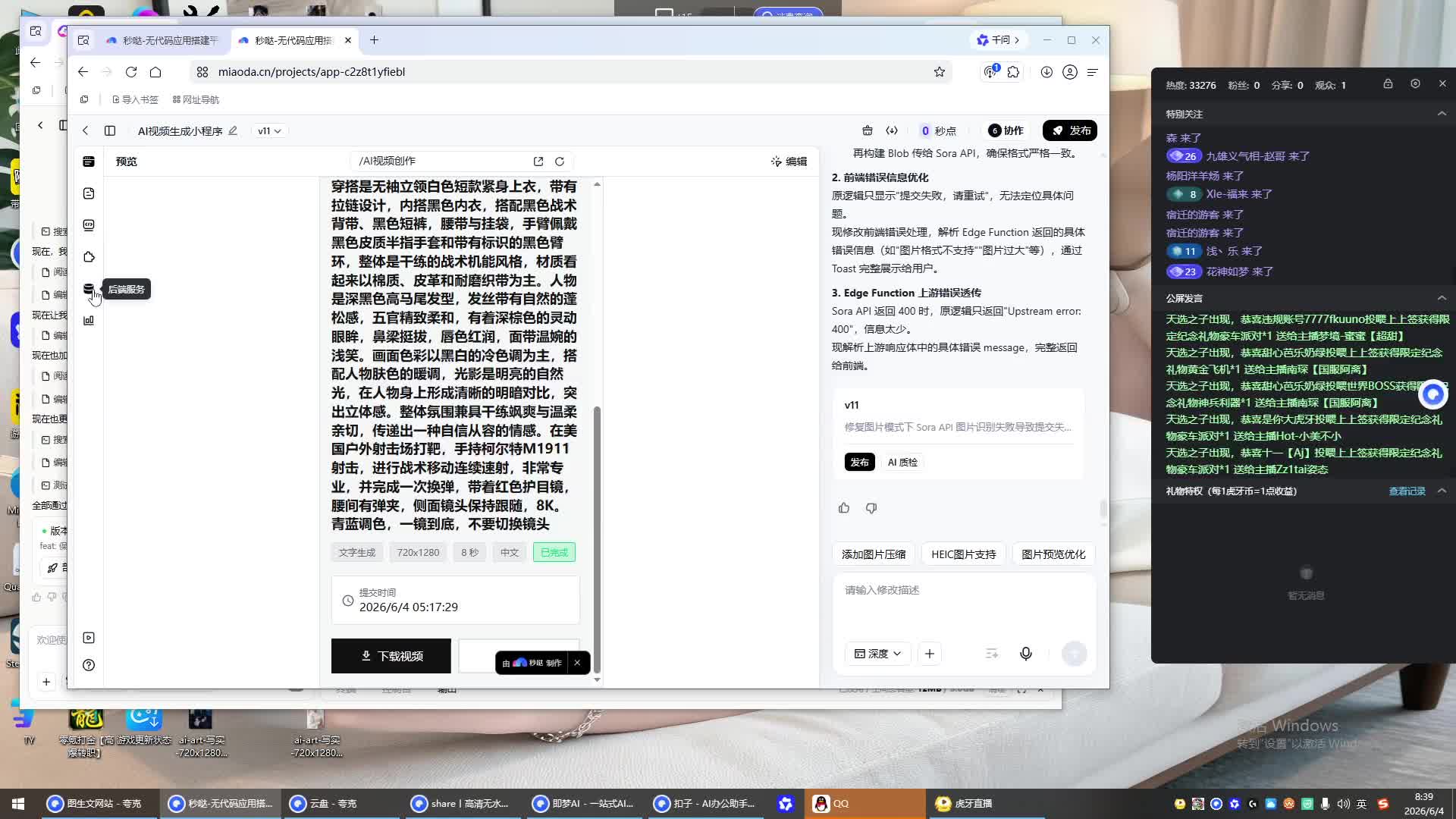Click 网址导航 bookmark bar item

tap(196, 99)
